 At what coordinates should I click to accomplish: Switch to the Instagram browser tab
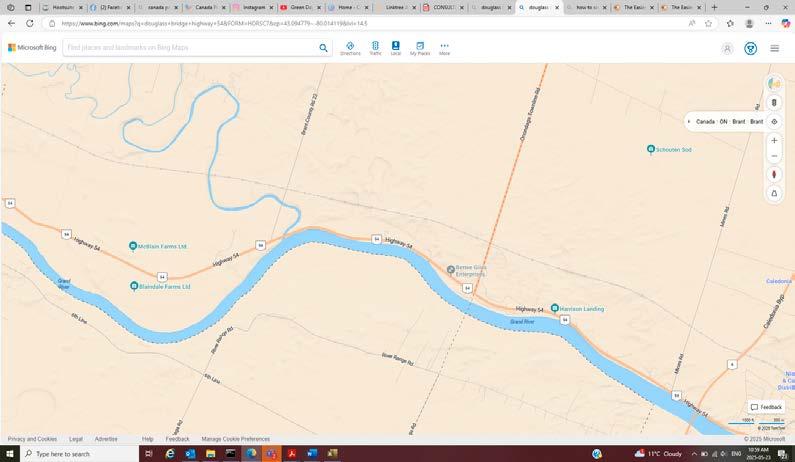point(254,8)
